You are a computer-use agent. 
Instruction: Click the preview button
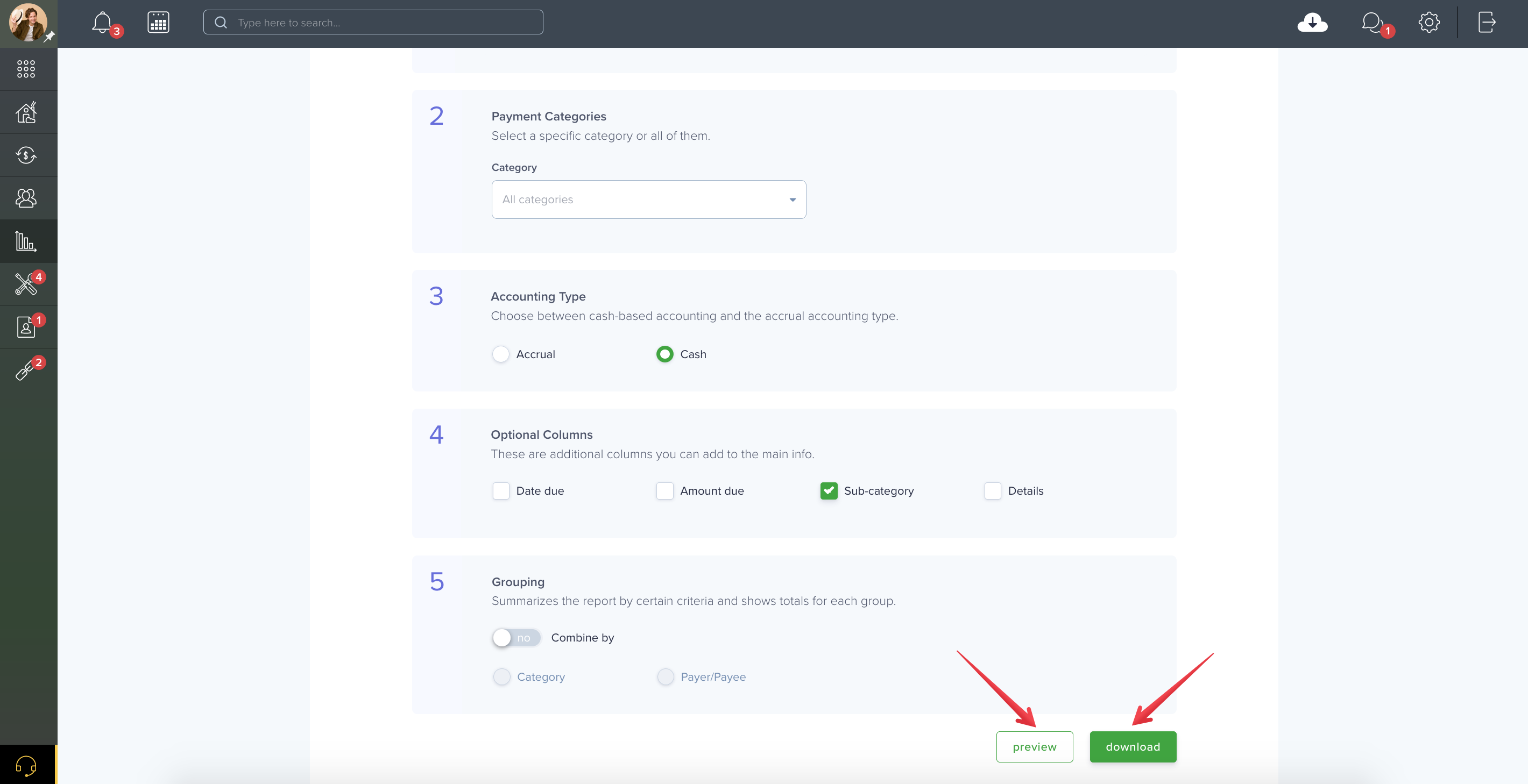tap(1035, 747)
